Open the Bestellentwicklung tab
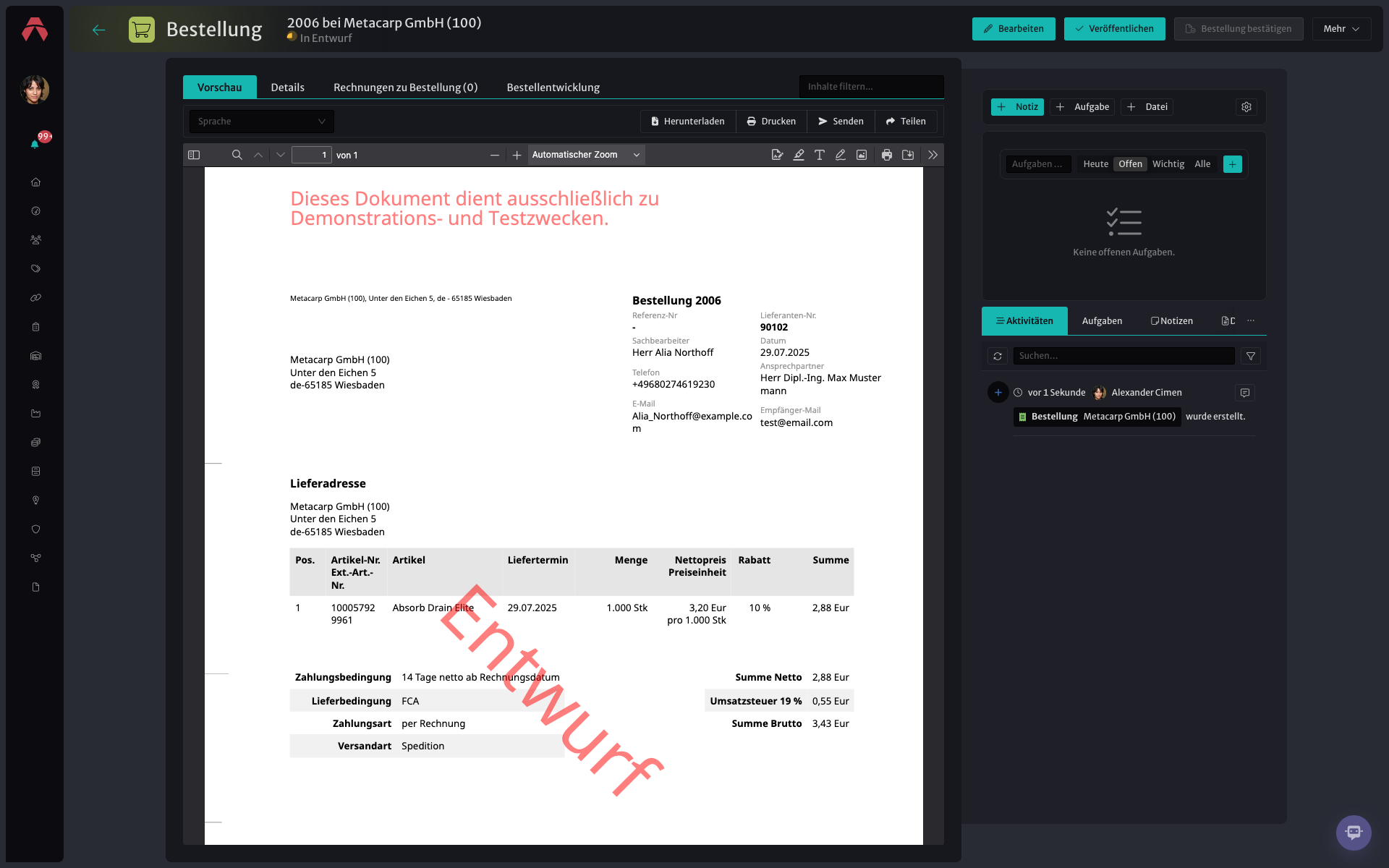This screenshot has width=1389, height=868. tap(553, 87)
